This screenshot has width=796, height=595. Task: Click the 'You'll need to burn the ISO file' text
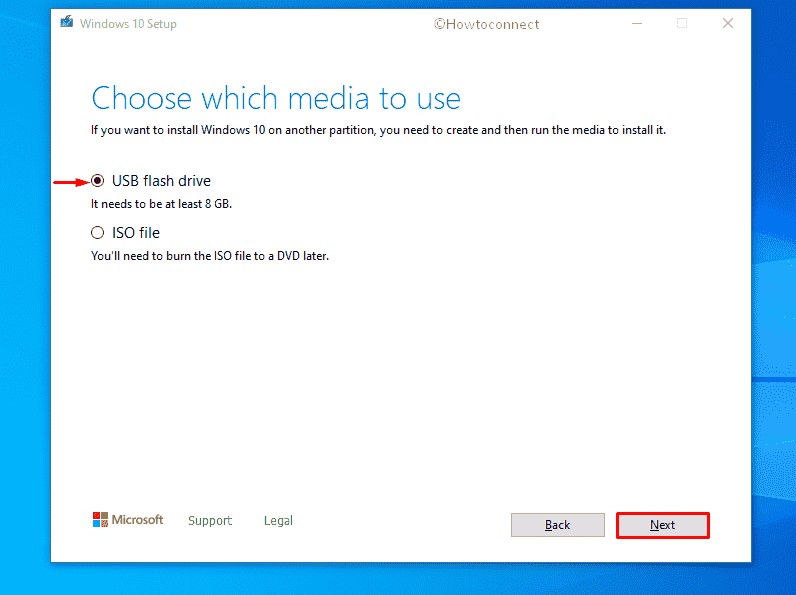coord(210,256)
